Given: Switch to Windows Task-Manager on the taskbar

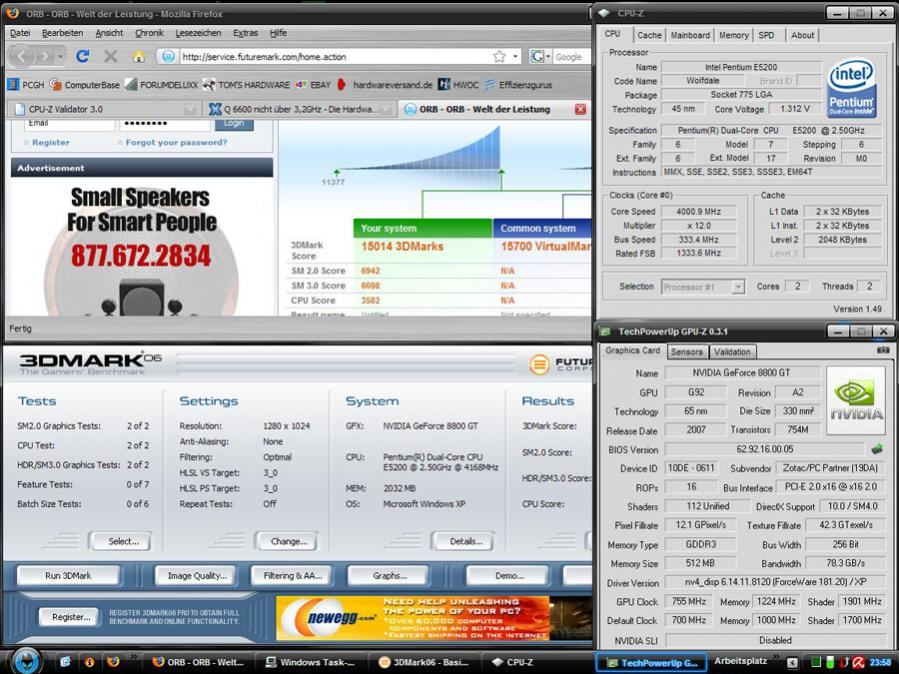Looking at the screenshot, I should point(310,663).
